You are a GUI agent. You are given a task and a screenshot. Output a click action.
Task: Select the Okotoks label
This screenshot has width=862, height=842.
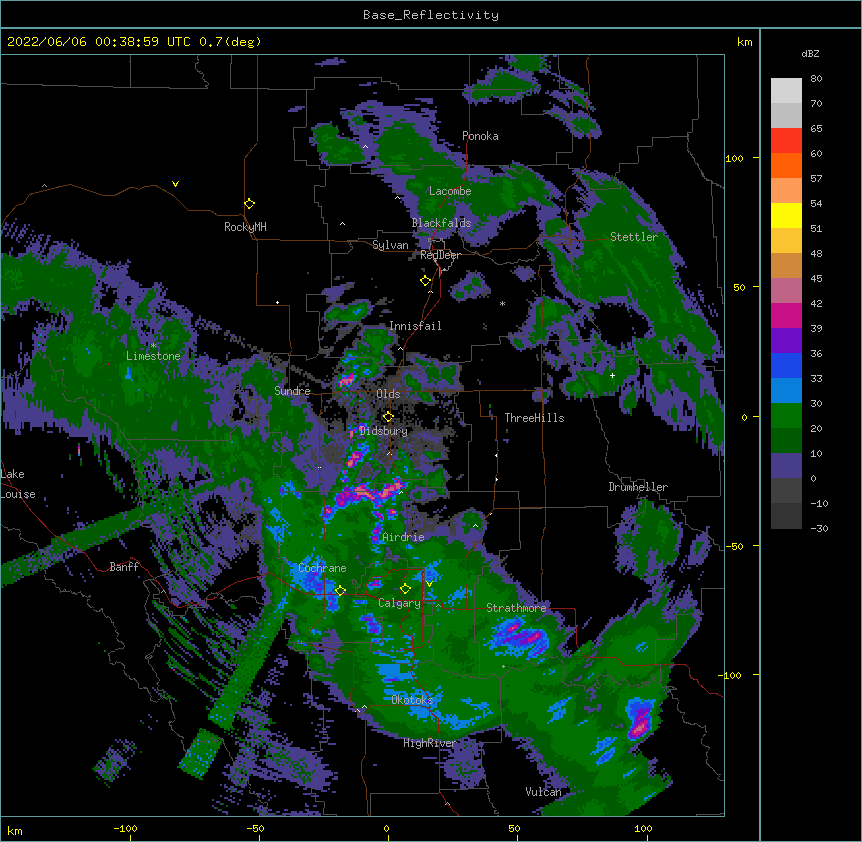(412, 700)
